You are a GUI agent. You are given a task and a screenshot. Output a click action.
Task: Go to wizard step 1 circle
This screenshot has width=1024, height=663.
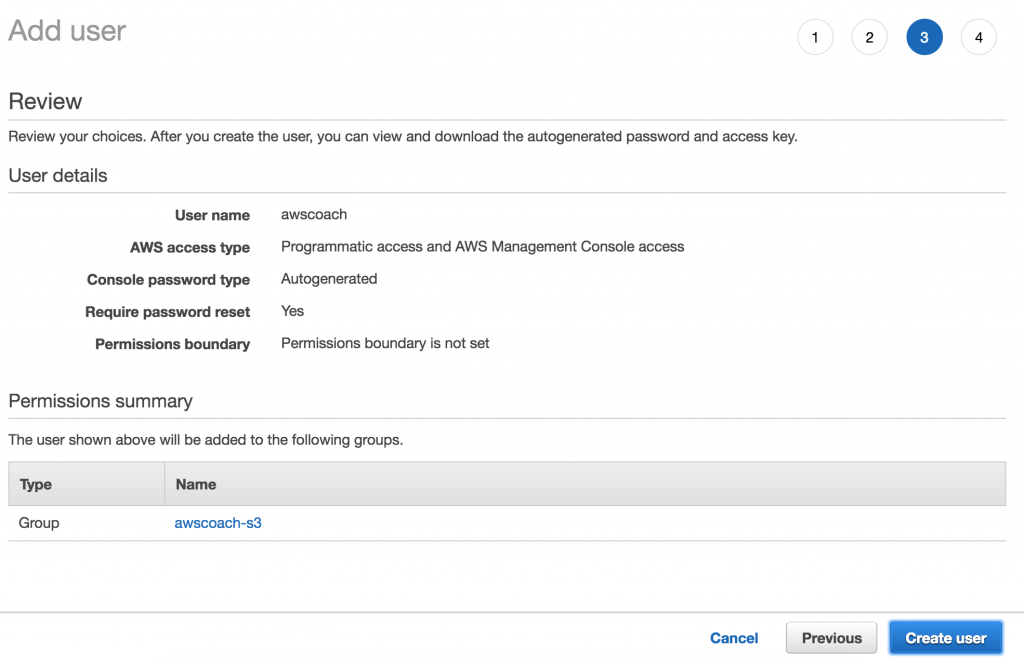point(815,37)
